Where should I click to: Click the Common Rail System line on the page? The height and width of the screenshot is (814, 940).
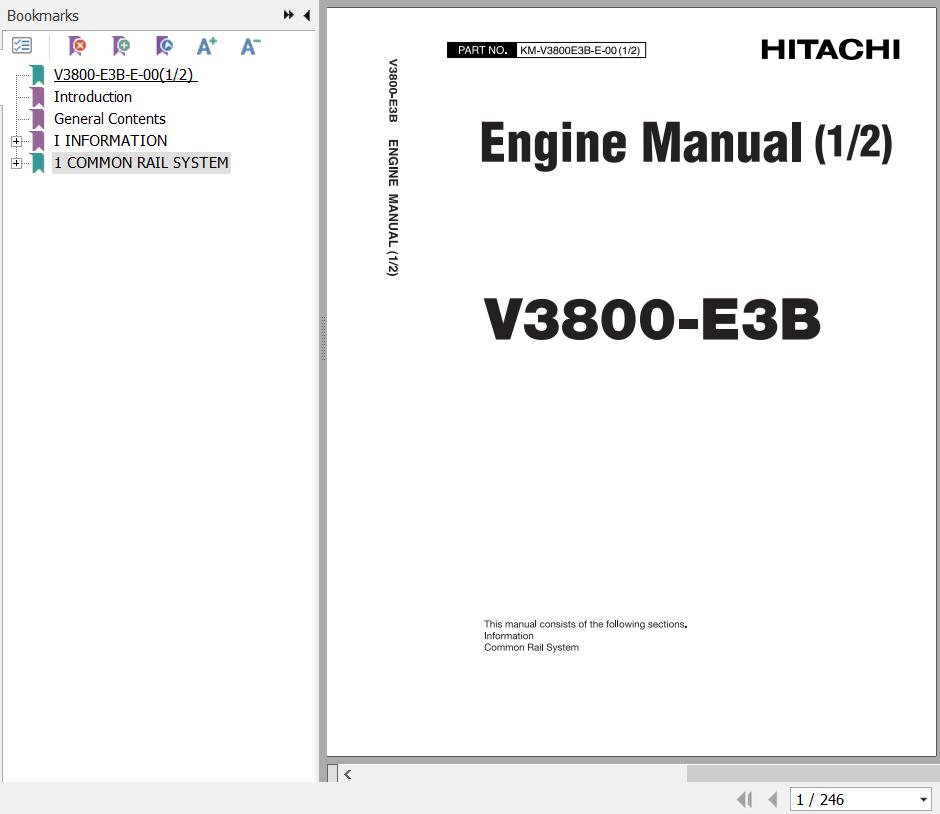pyautogui.click(x=531, y=647)
